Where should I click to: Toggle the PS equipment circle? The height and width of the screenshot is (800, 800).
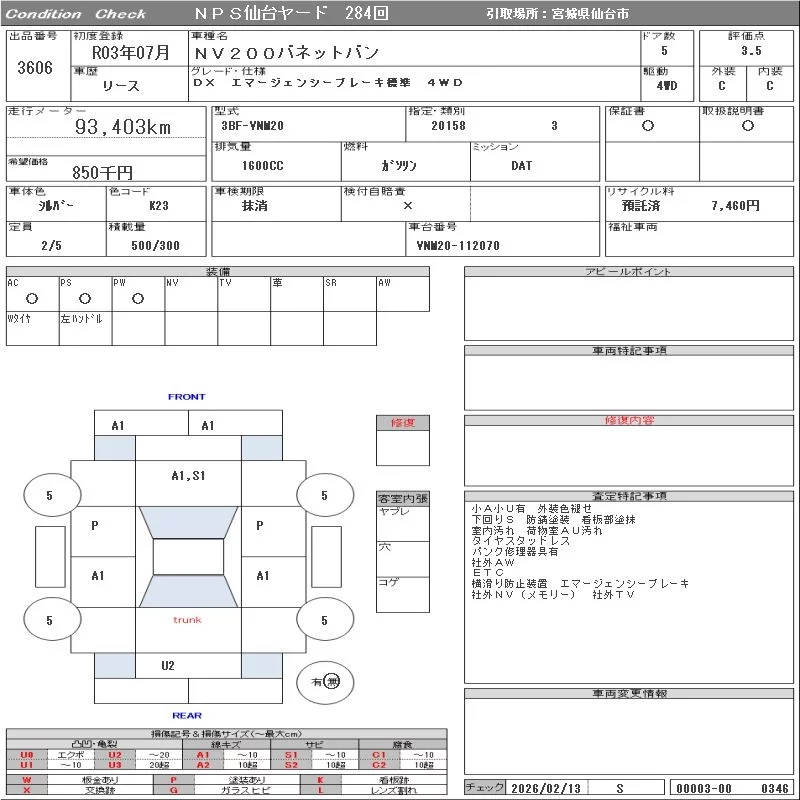(85, 298)
